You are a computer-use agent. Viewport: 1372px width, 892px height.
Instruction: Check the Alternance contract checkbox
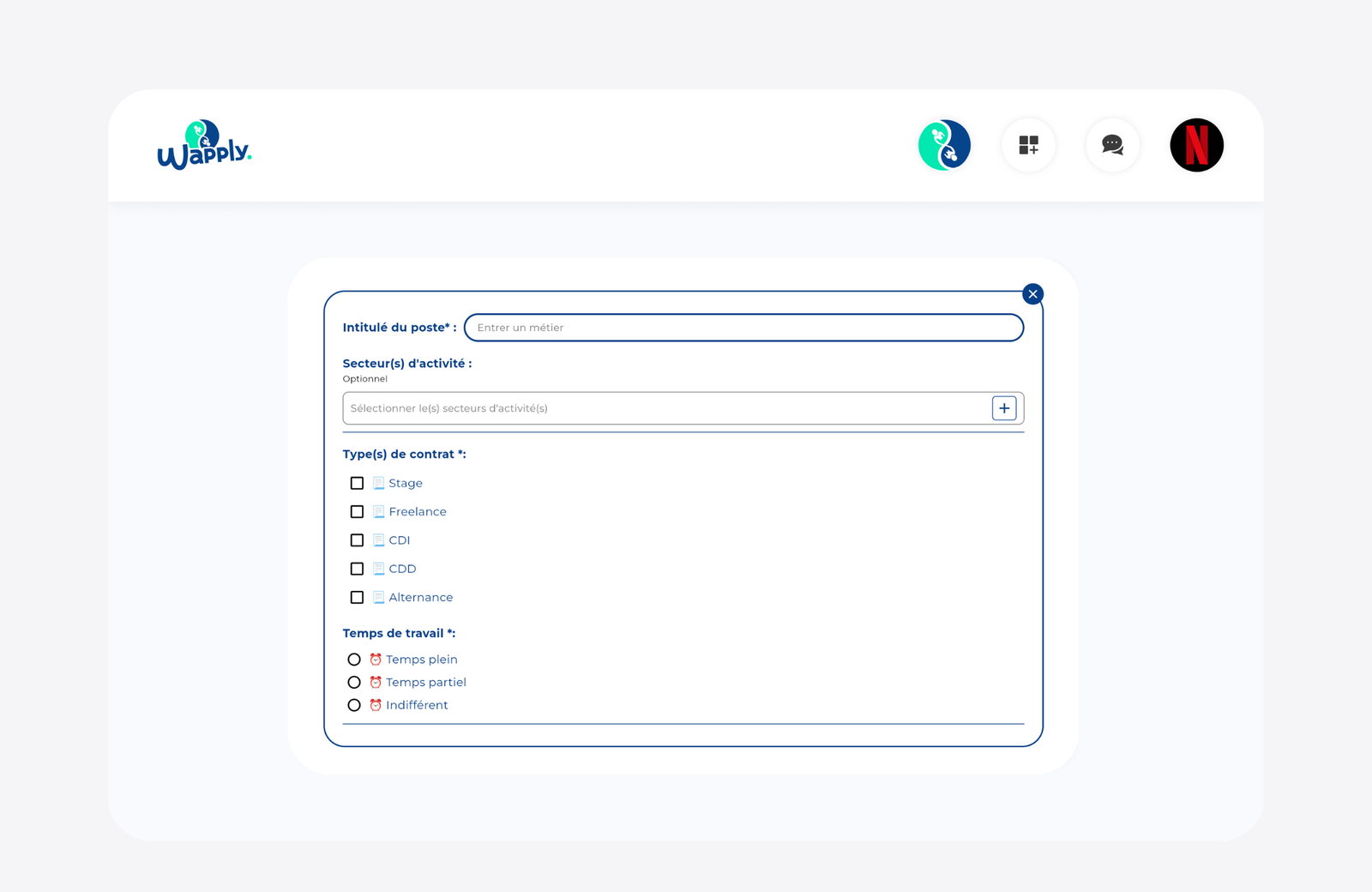pos(357,598)
